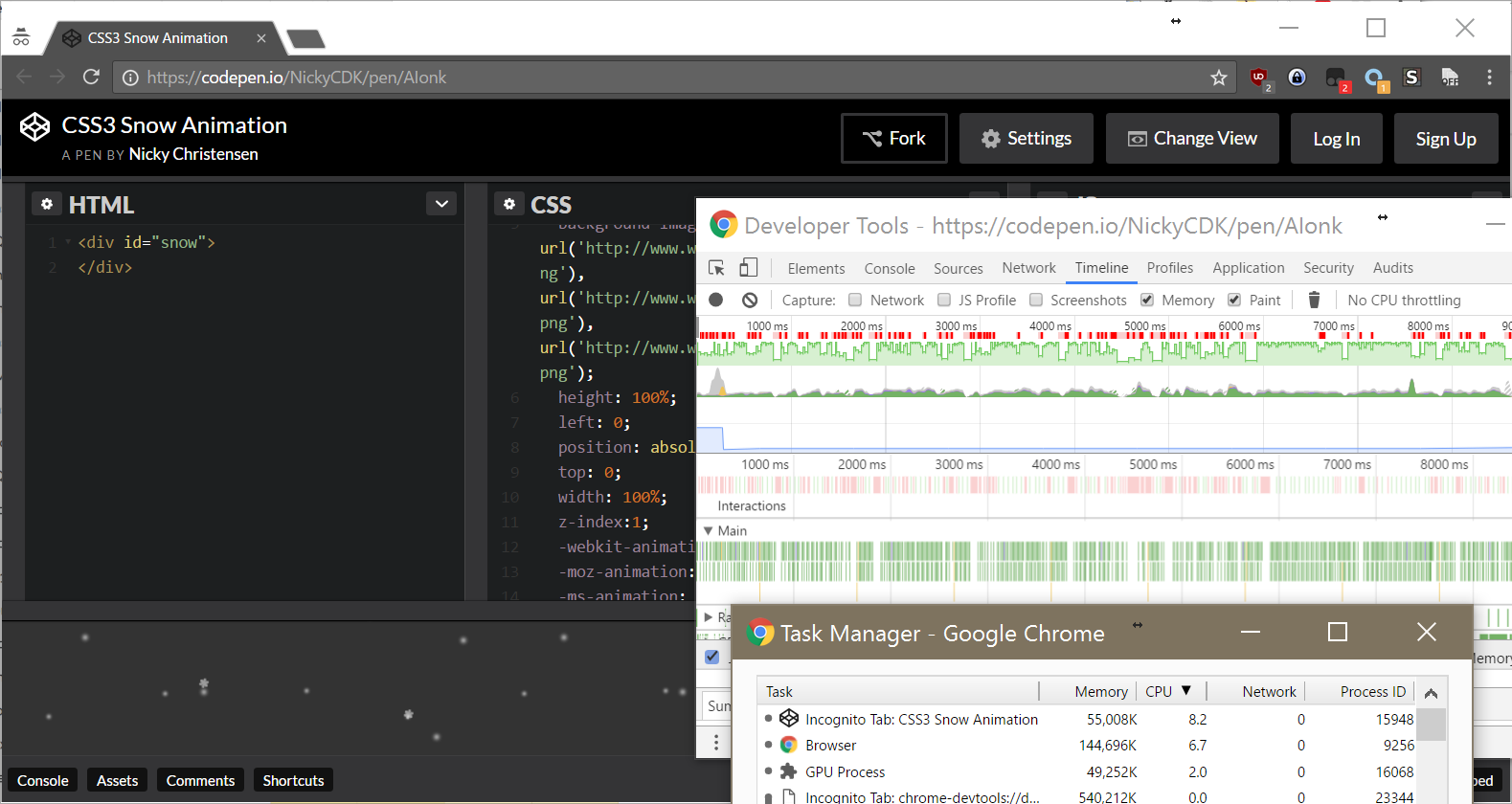Screen dimensions: 1512x804
Task: Open the Chrome three-dot menu
Action: pyautogui.click(x=1489, y=78)
